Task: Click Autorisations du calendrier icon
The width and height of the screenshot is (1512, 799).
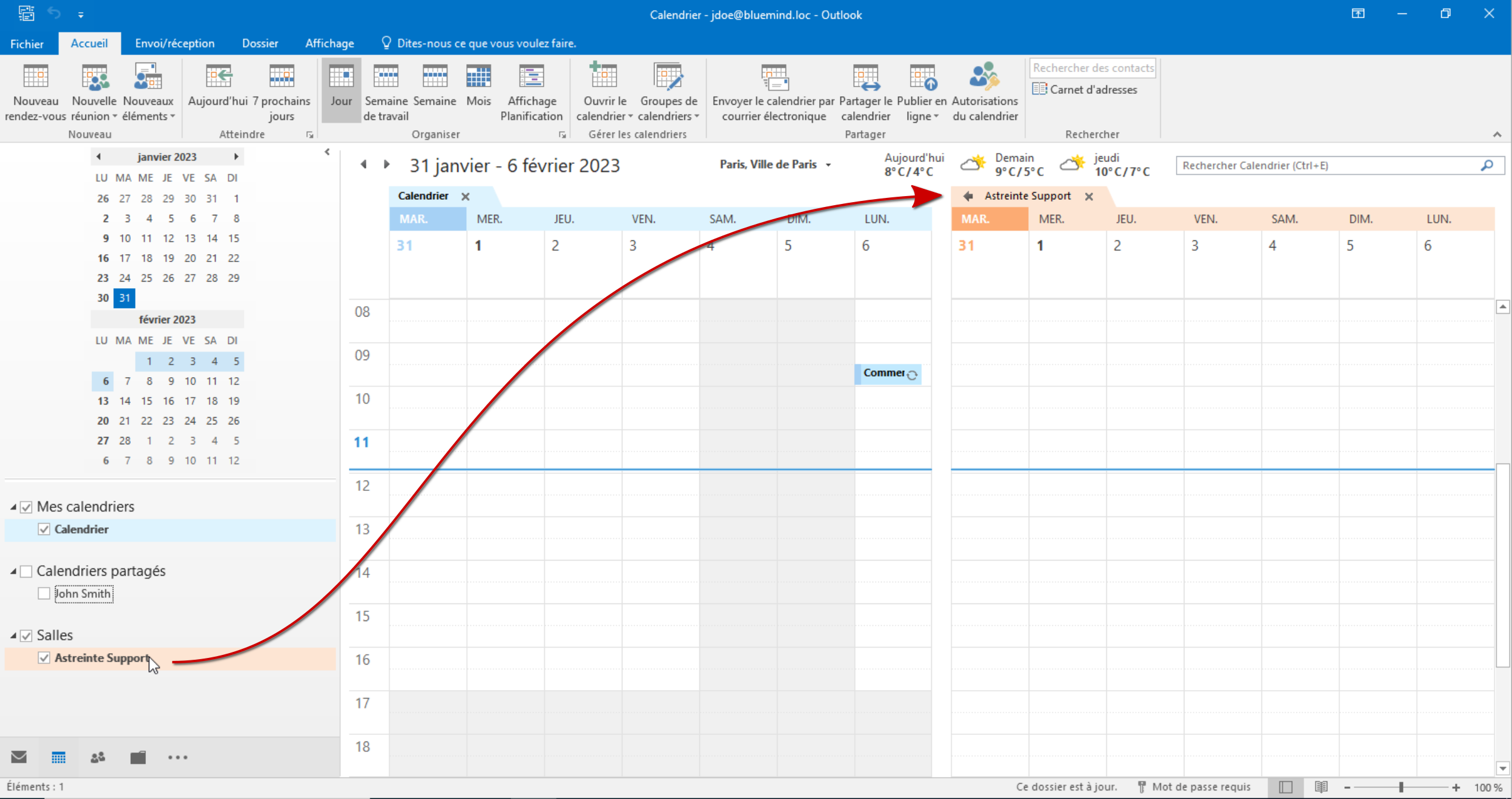Action: [984, 77]
